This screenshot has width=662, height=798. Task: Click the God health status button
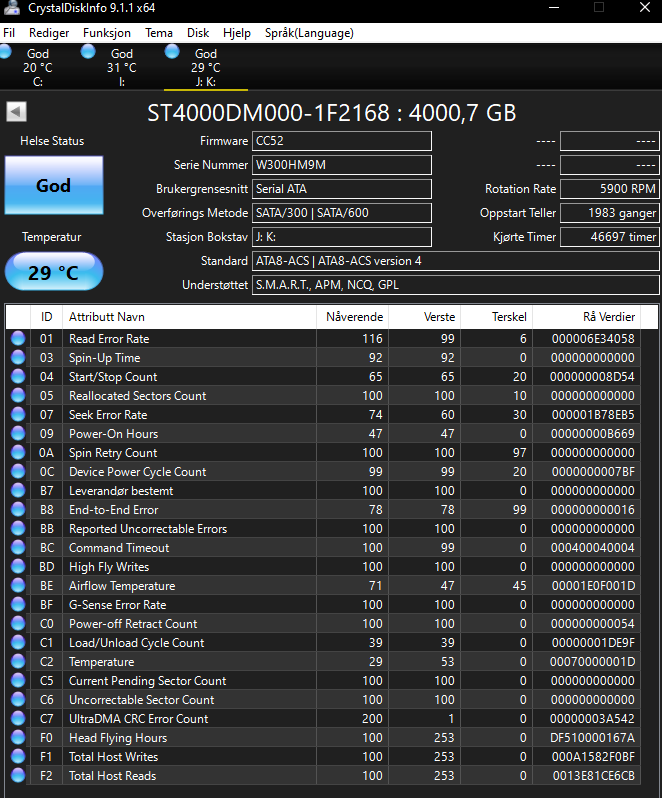pos(54,185)
